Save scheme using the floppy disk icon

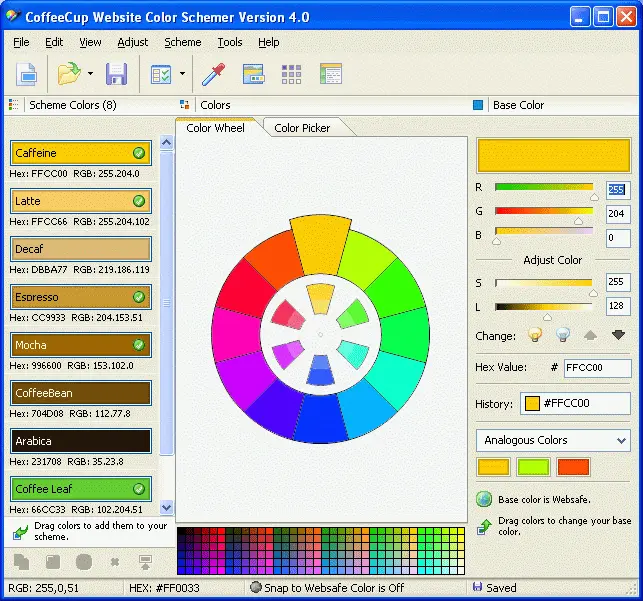pyautogui.click(x=116, y=74)
